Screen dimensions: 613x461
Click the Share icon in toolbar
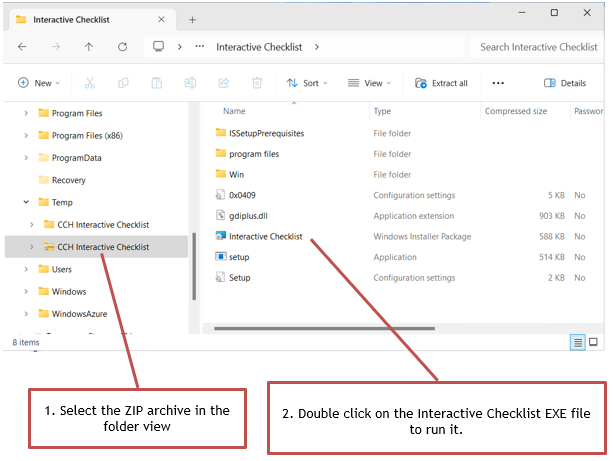click(x=224, y=83)
